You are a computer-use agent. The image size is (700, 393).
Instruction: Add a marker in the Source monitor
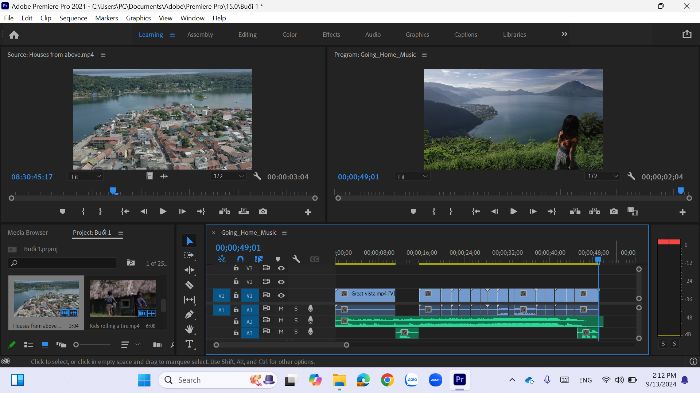[62, 212]
